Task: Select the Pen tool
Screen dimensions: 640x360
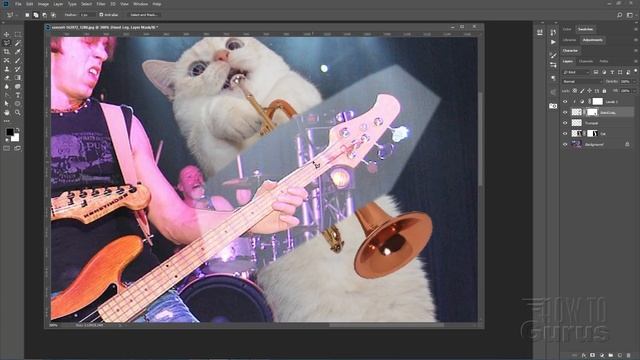Action: [x=7, y=95]
